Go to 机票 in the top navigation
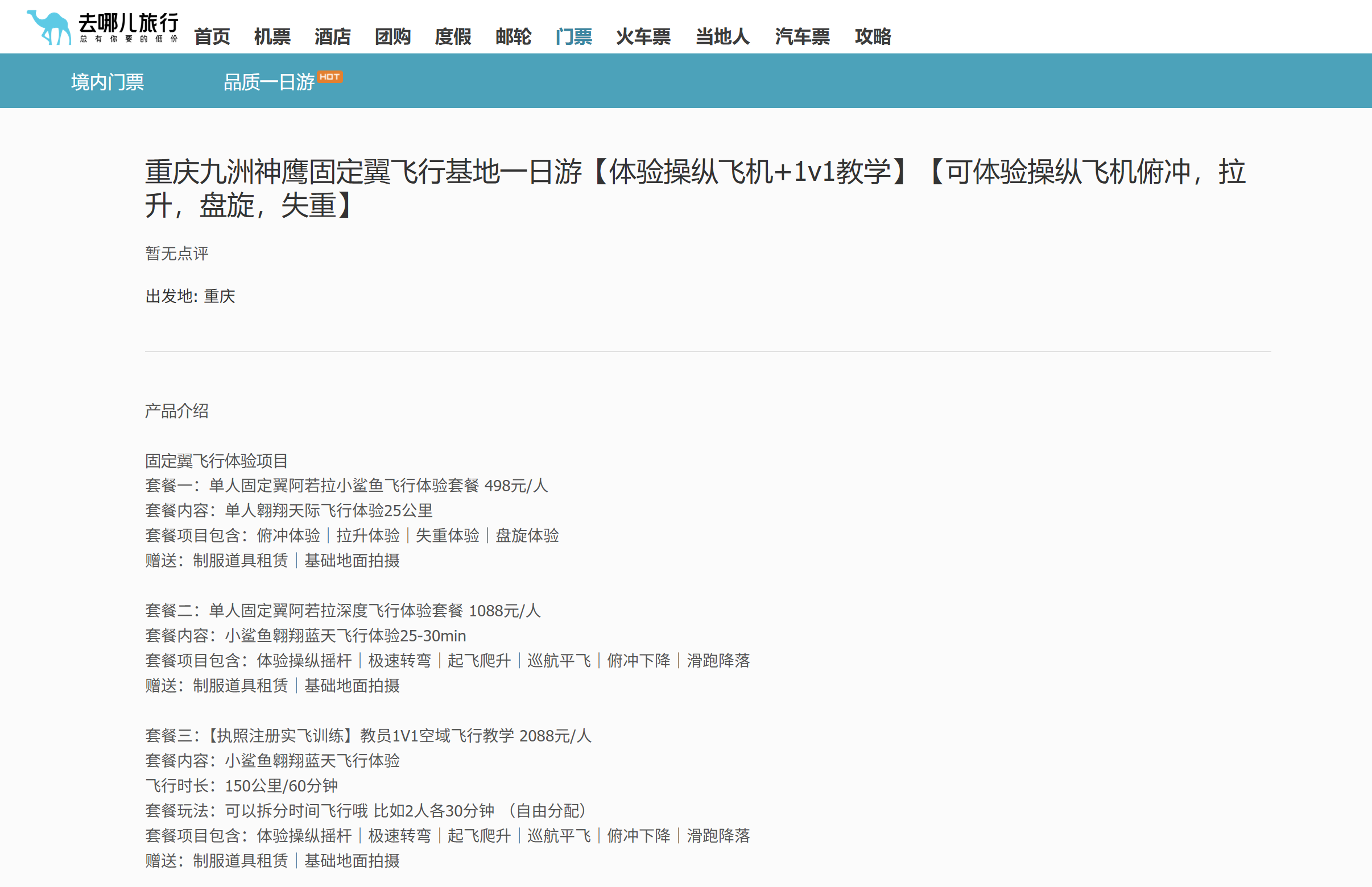1372x887 pixels. (272, 37)
